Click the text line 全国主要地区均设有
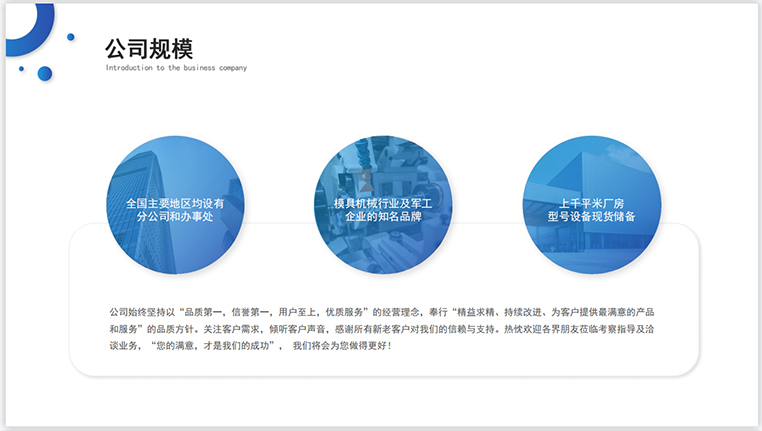 click(175, 203)
